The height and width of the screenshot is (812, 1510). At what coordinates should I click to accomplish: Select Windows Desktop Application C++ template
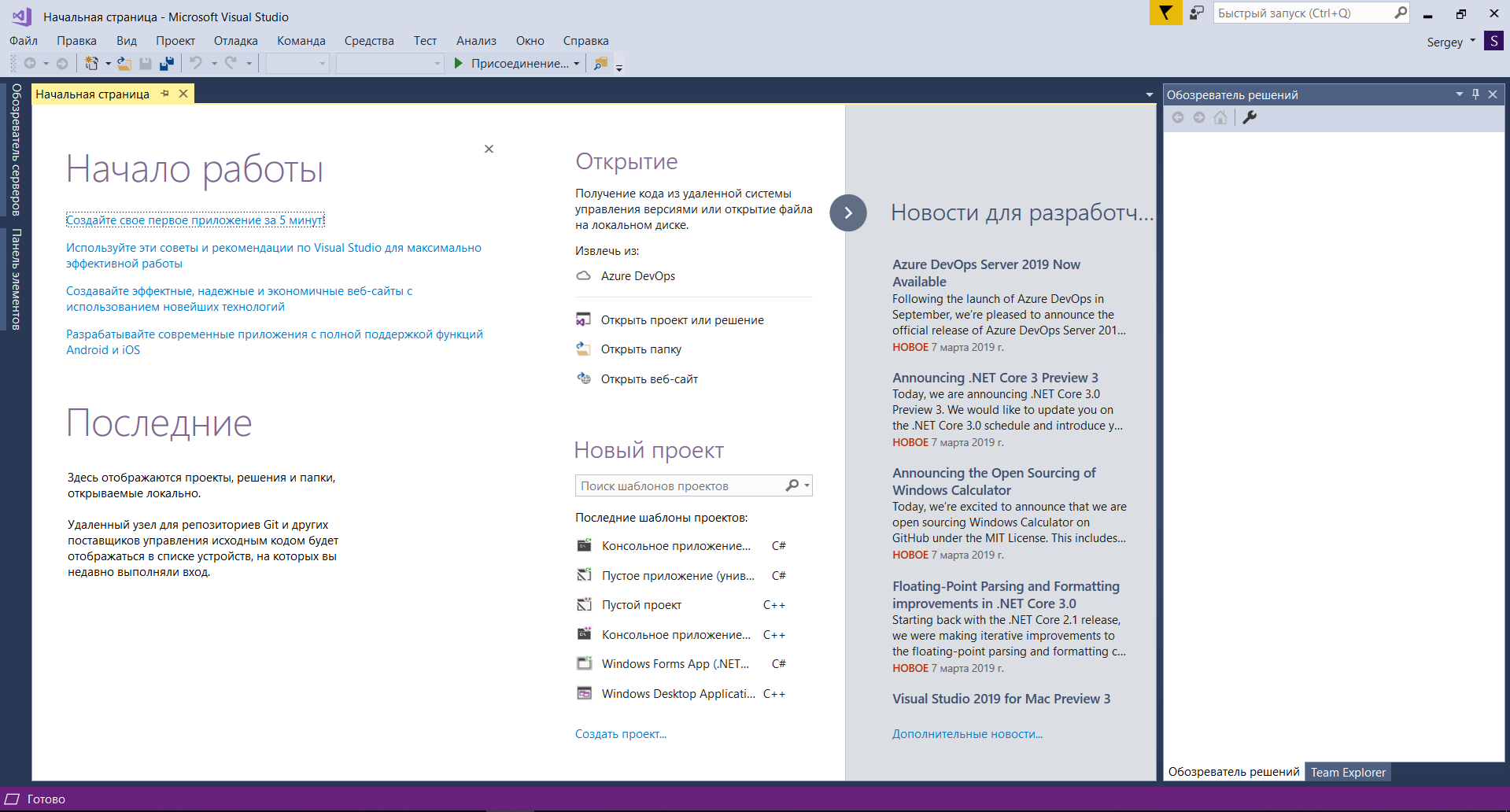click(x=681, y=694)
